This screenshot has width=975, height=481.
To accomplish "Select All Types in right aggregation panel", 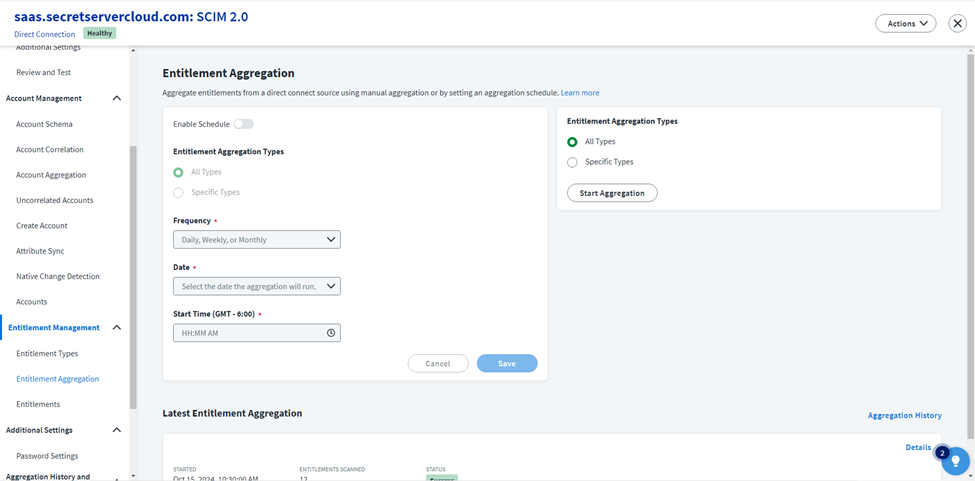I will tap(573, 142).
